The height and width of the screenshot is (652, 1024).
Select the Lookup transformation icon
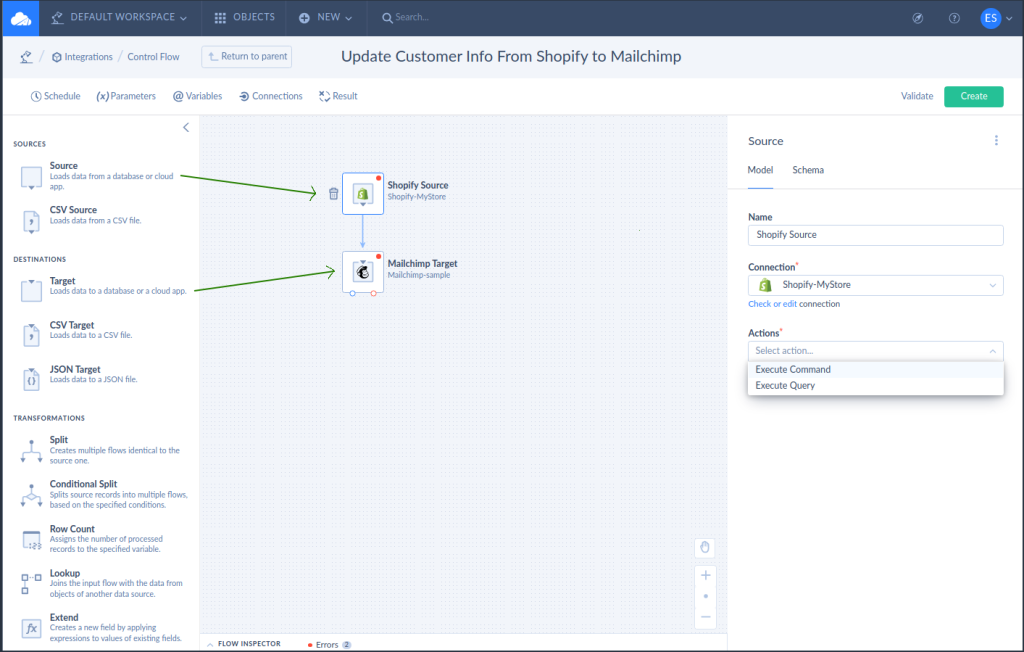click(x=31, y=584)
